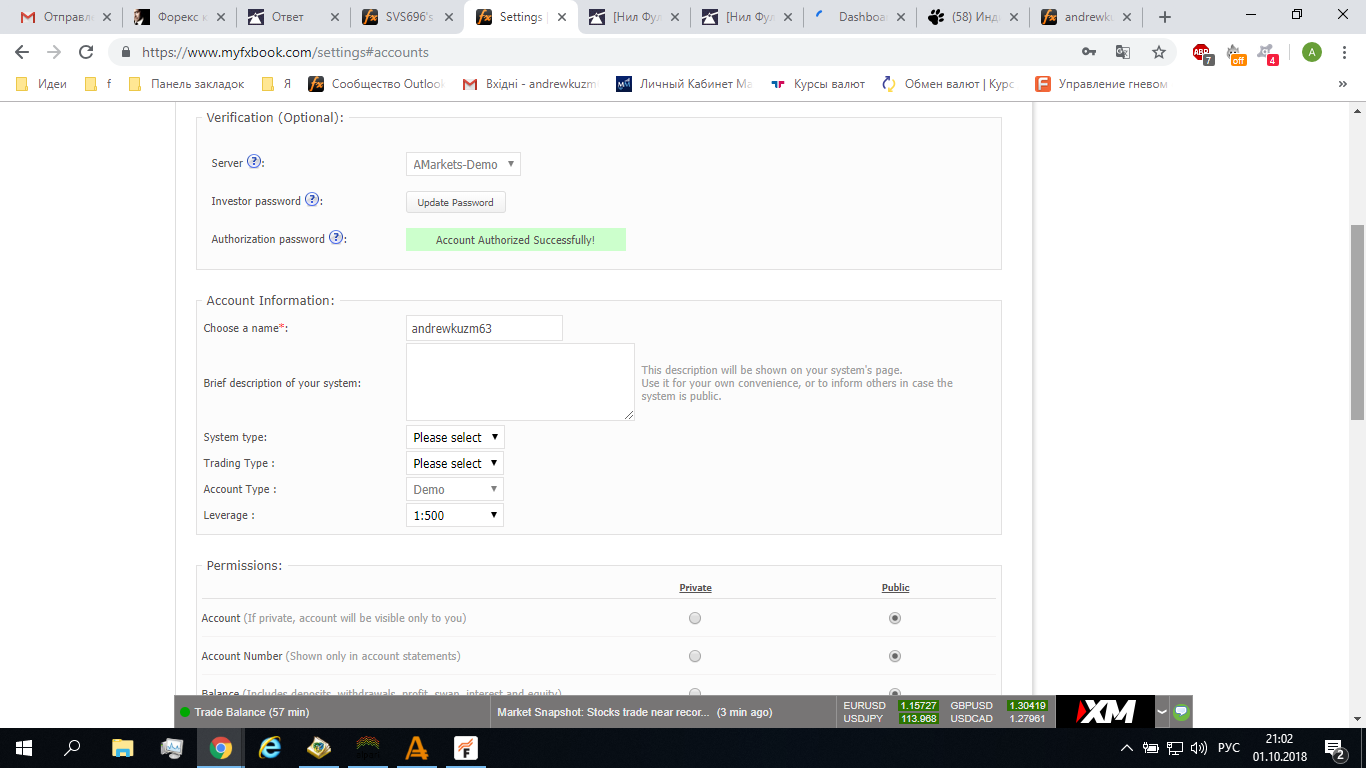
Task: Open the Панель закладок bookmark folder
Action: click(187, 84)
